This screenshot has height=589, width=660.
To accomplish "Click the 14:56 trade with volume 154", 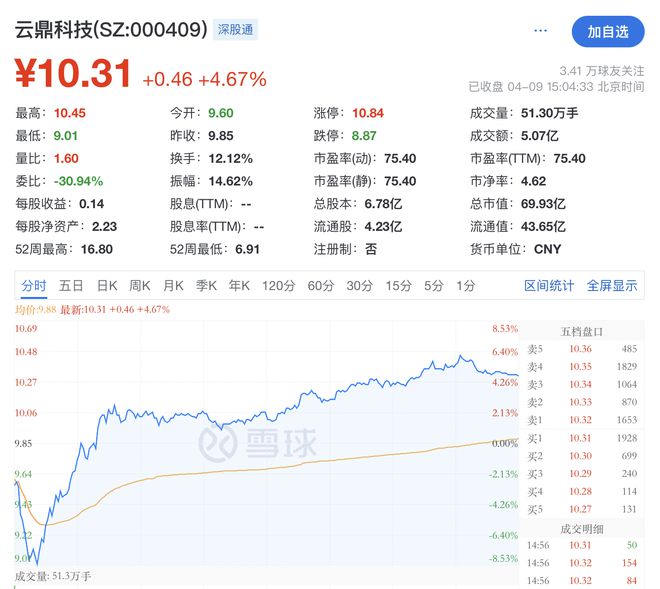I will [x=582, y=563].
